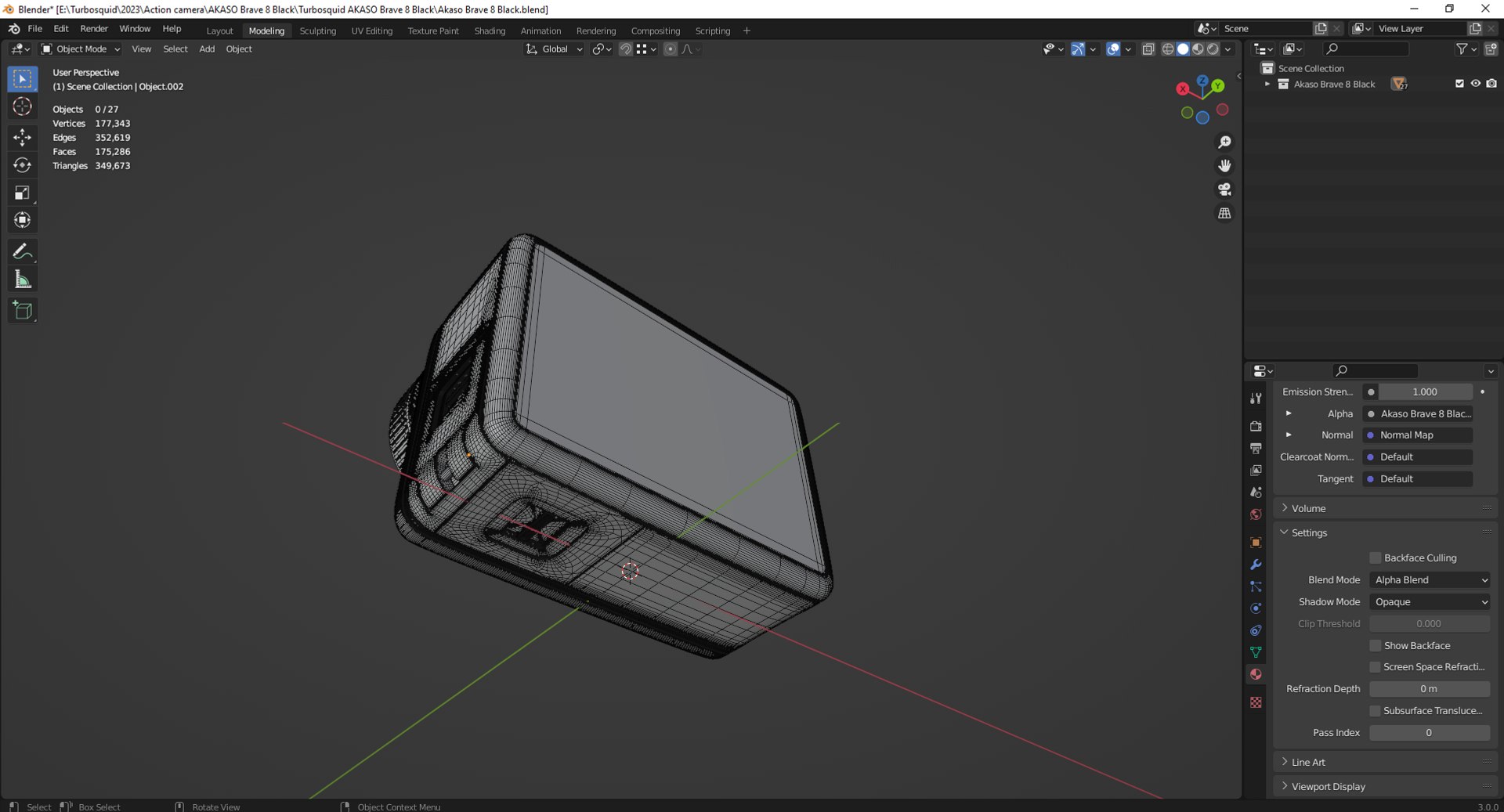Enable Backface Culling checkbox
Viewport: 1504px width, 812px height.
pyautogui.click(x=1375, y=558)
